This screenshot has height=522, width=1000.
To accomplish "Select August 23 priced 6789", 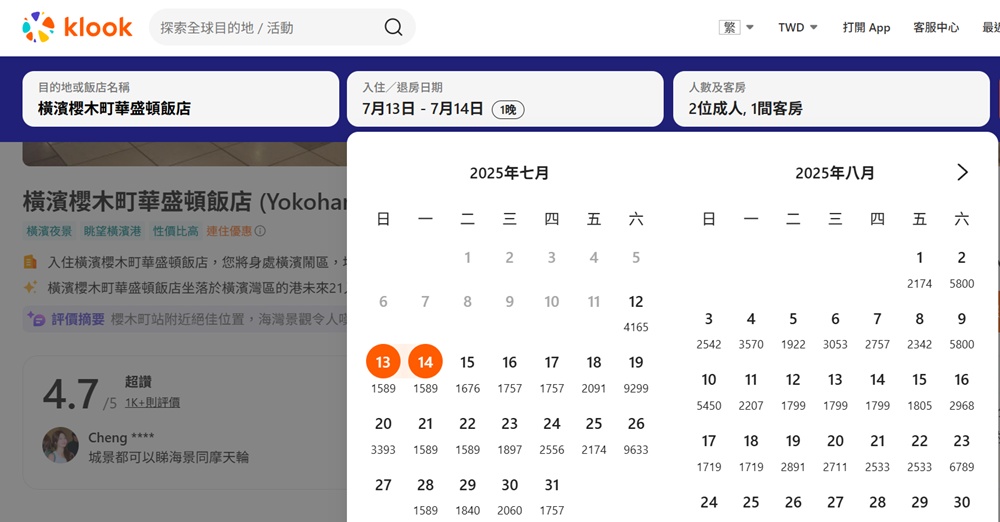I will coord(962,452).
